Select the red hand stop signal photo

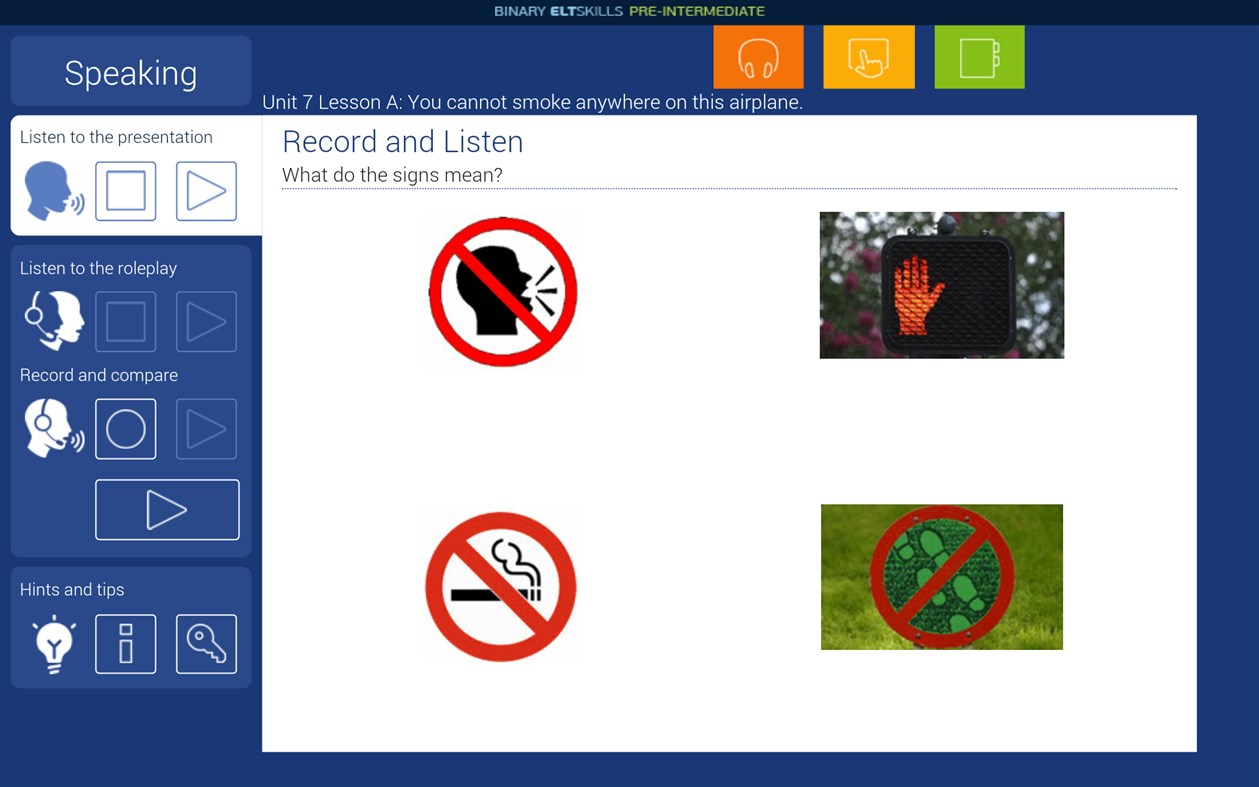pyautogui.click(x=942, y=285)
